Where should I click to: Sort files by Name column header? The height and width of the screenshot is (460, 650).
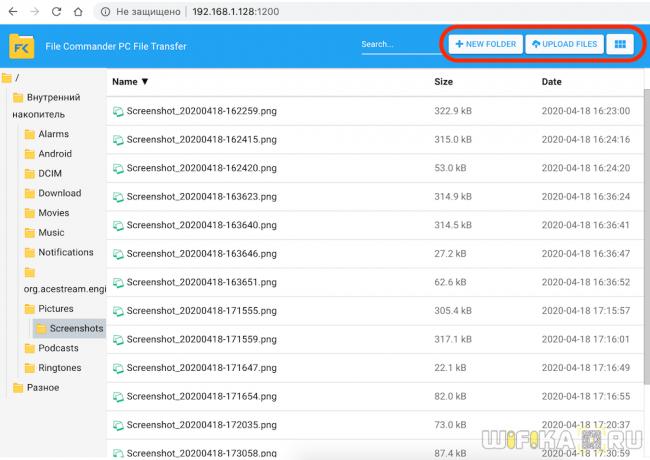pyautogui.click(x=129, y=82)
